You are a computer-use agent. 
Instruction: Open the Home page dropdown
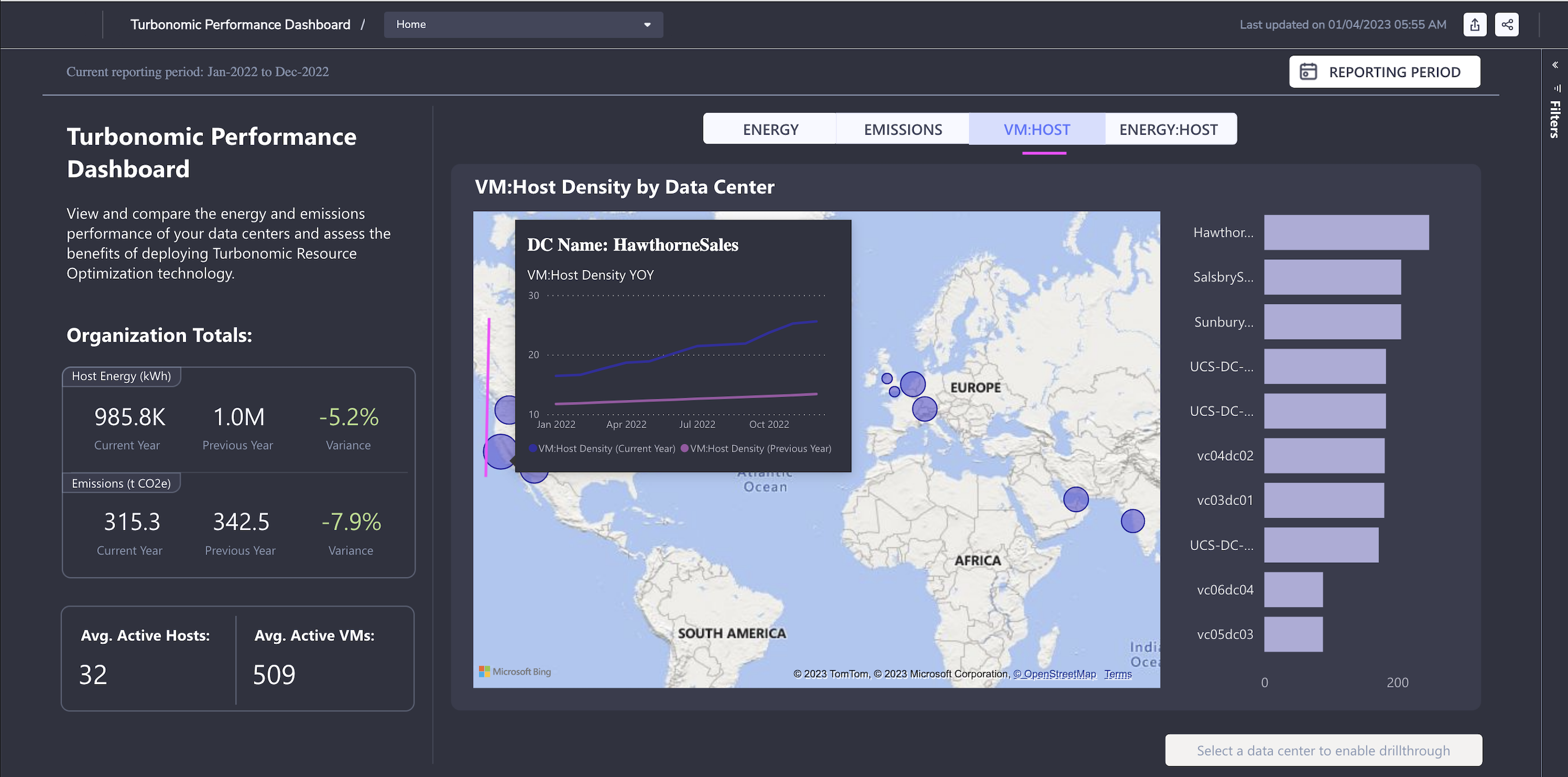coord(522,25)
